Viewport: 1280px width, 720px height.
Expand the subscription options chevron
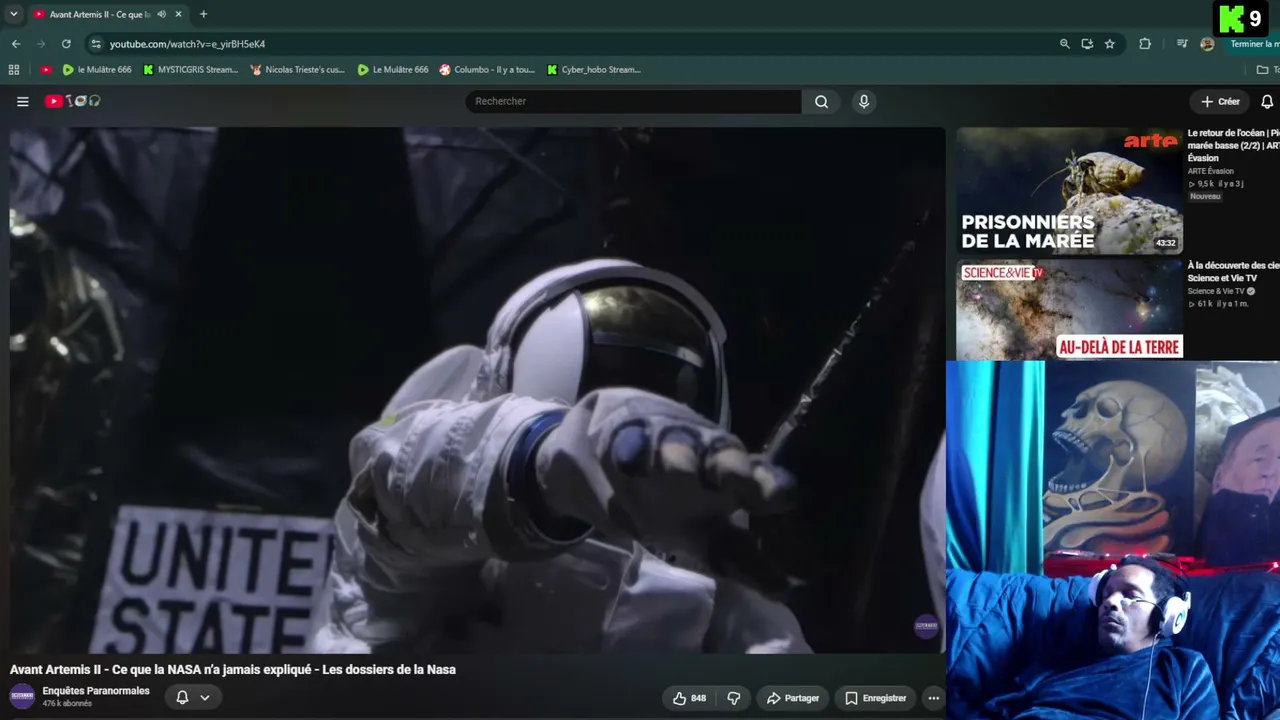pyautogui.click(x=205, y=697)
